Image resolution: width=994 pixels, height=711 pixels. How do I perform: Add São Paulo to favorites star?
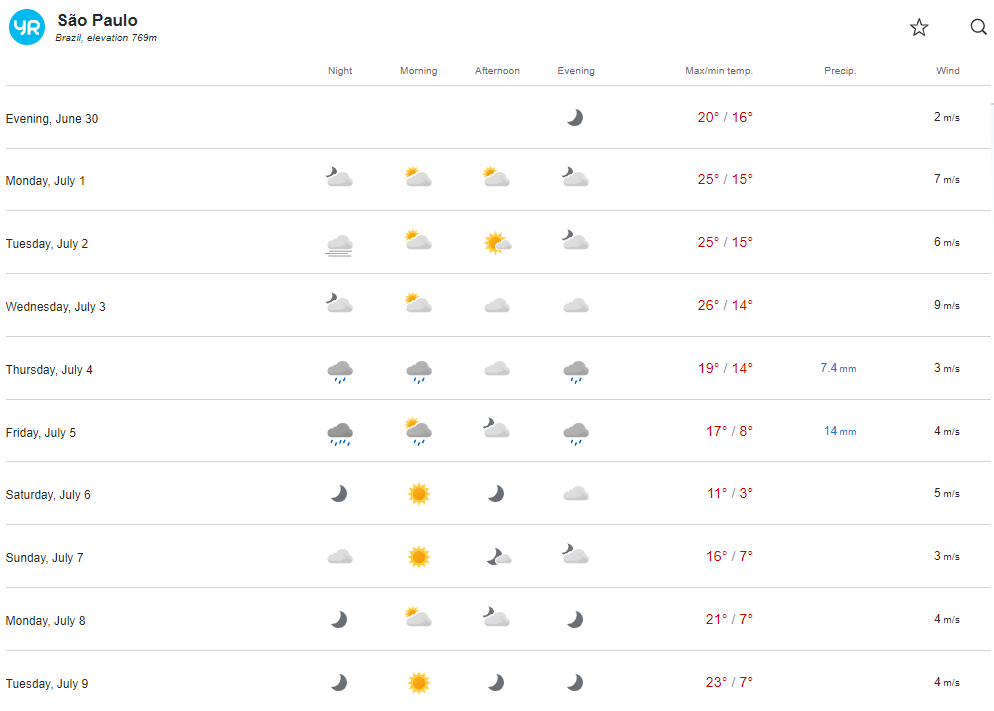point(919,27)
